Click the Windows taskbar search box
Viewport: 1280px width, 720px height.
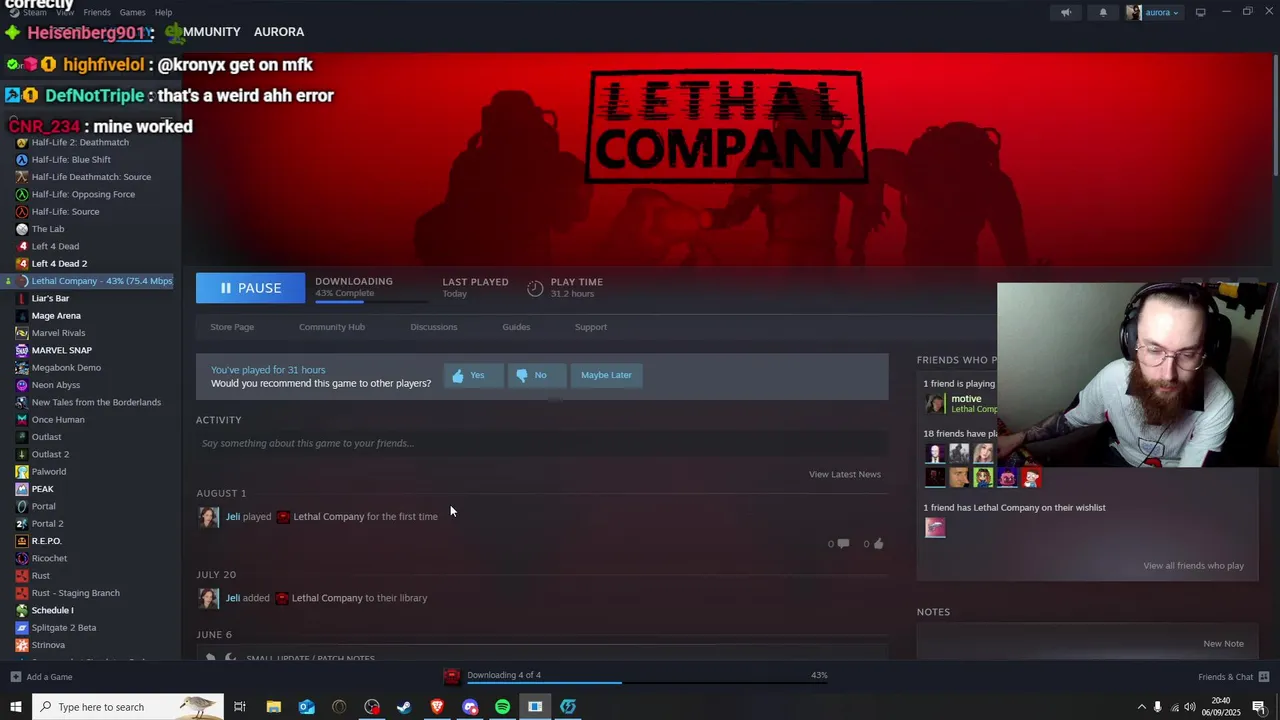(127, 707)
